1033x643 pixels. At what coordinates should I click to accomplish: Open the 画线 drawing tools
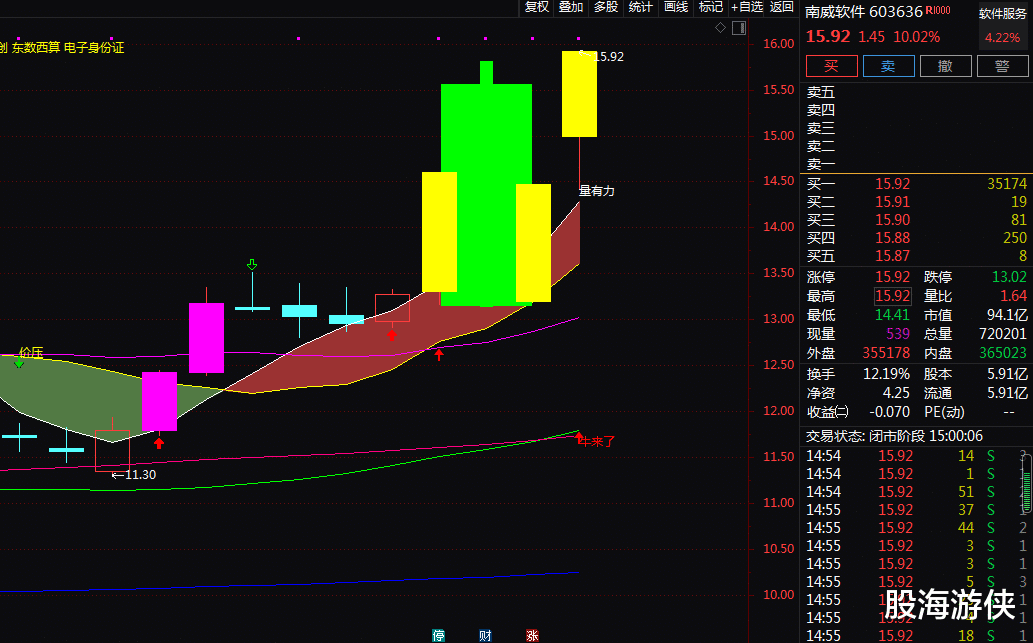(676, 7)
